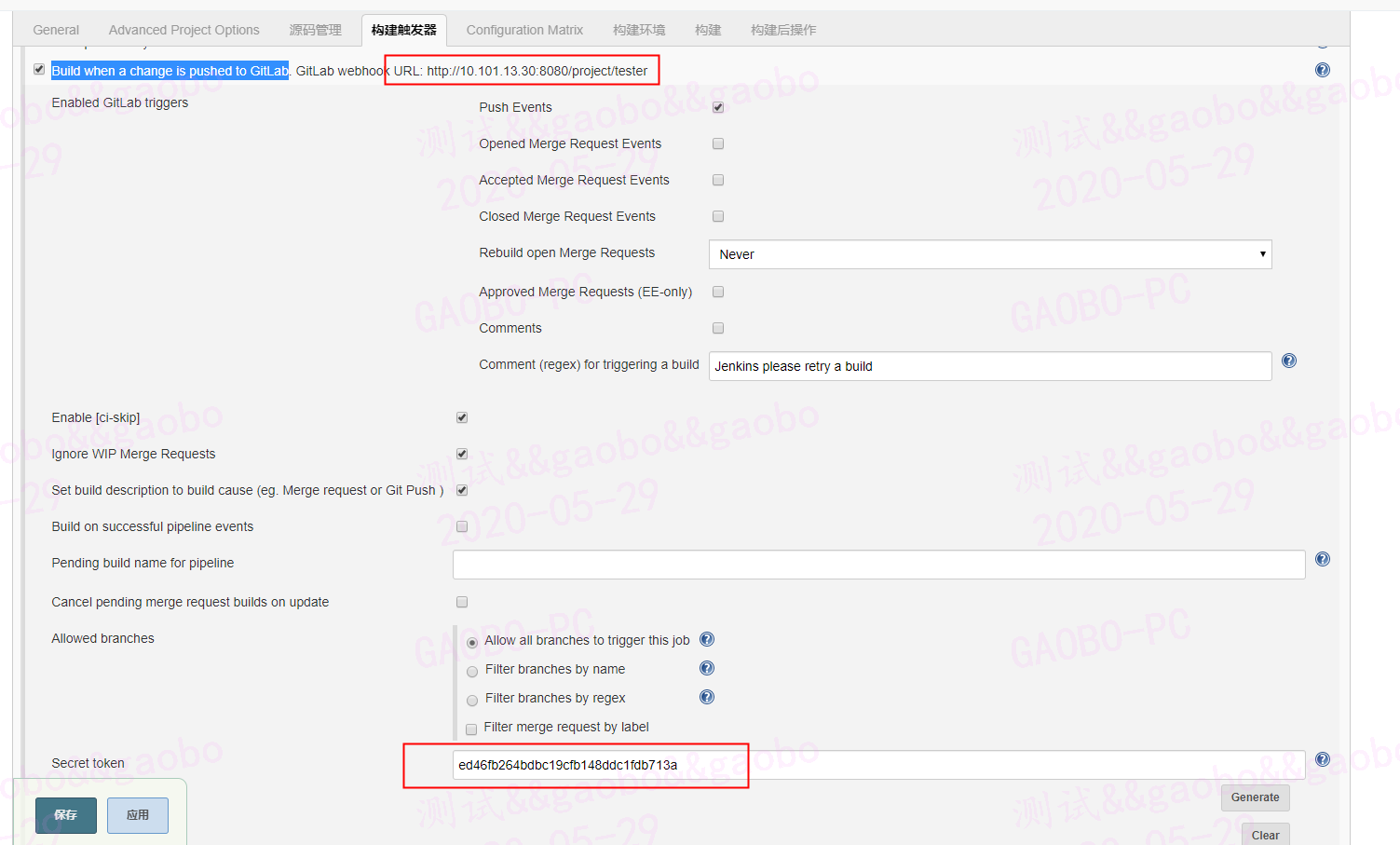Open 构建后操作 tab
Screen dimensions: 1400x845
783,30
